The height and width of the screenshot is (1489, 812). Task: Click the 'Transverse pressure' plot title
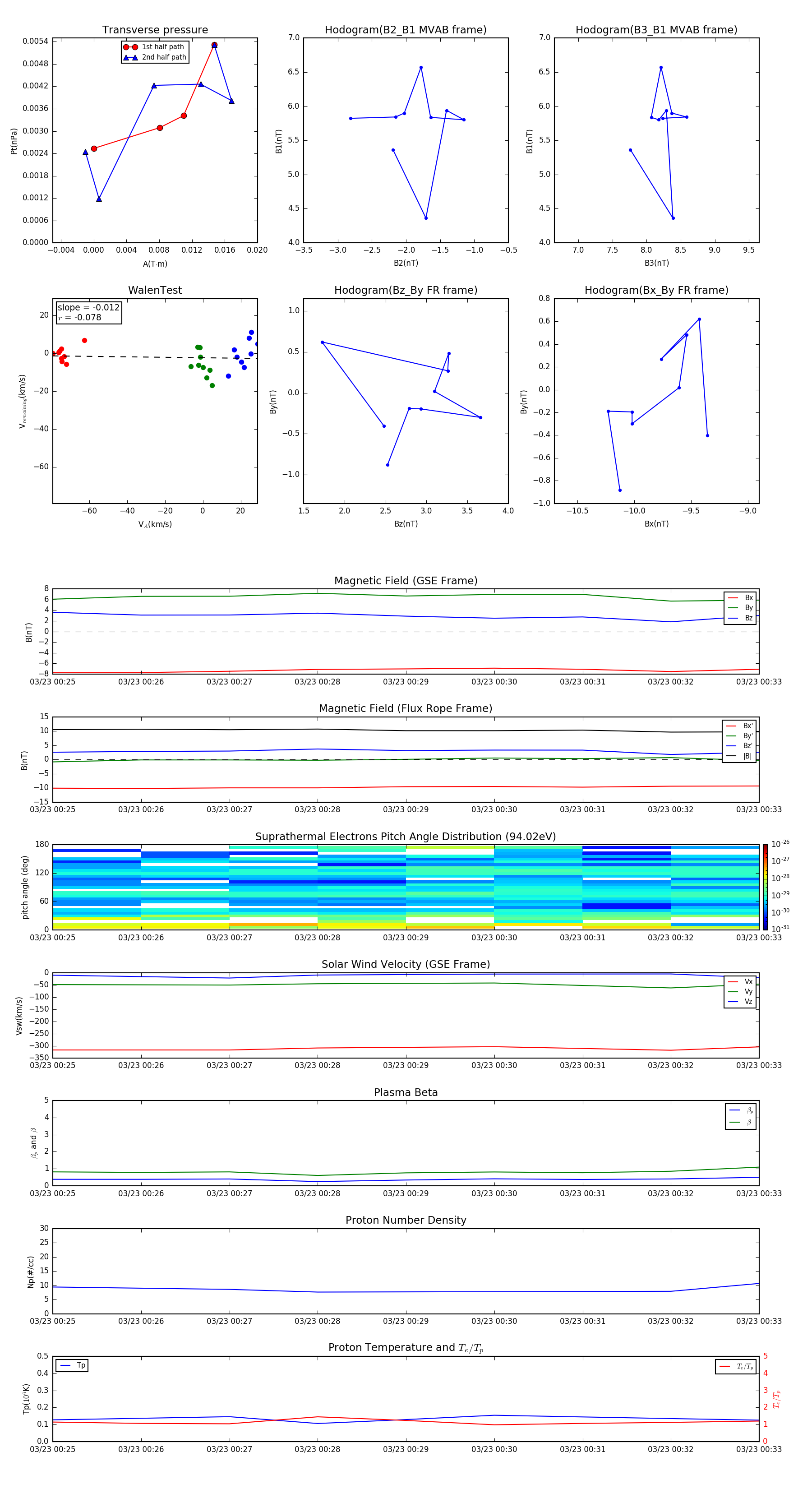point(155,30)
